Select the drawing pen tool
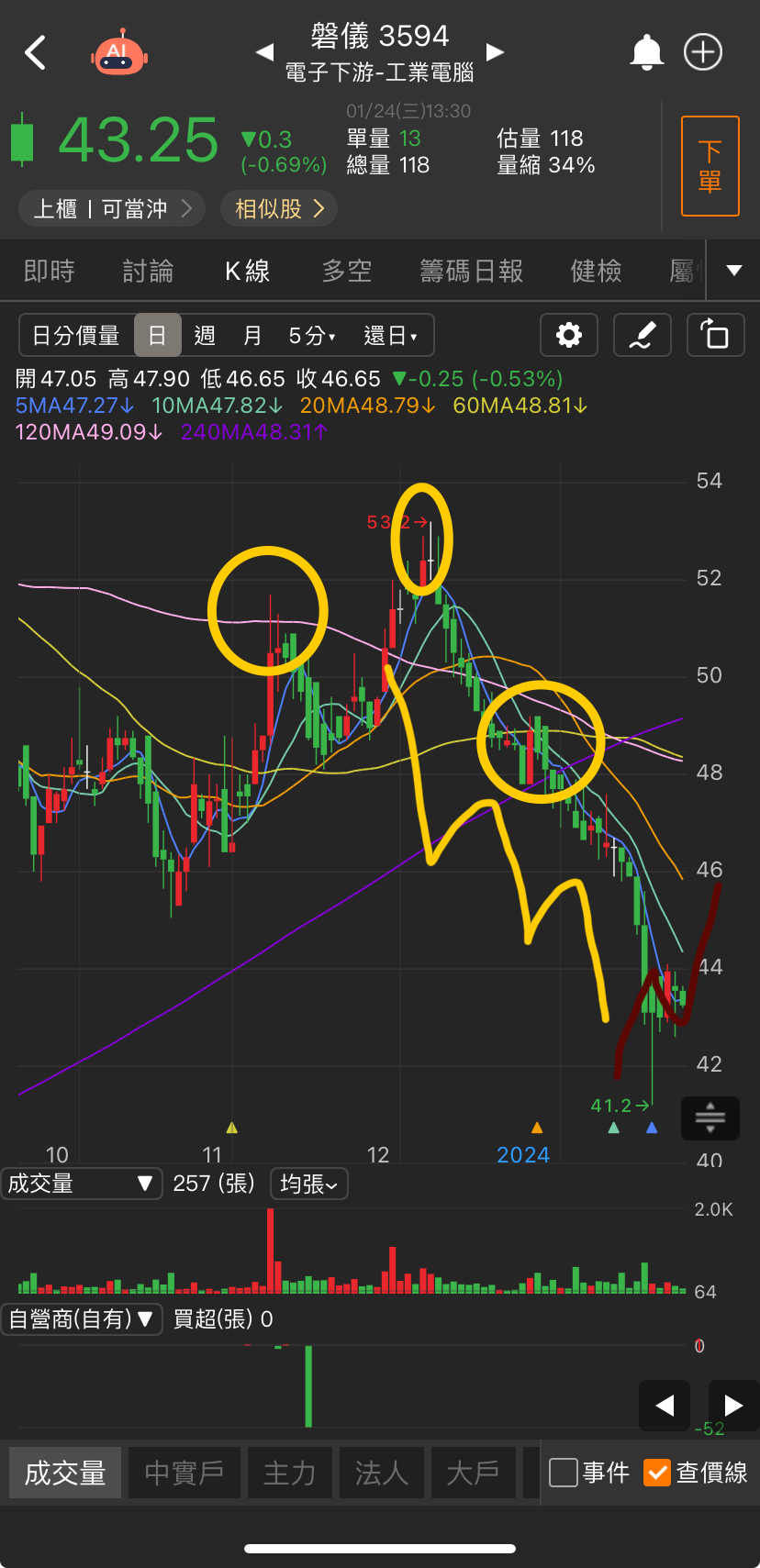 click(x=643, y=335)
